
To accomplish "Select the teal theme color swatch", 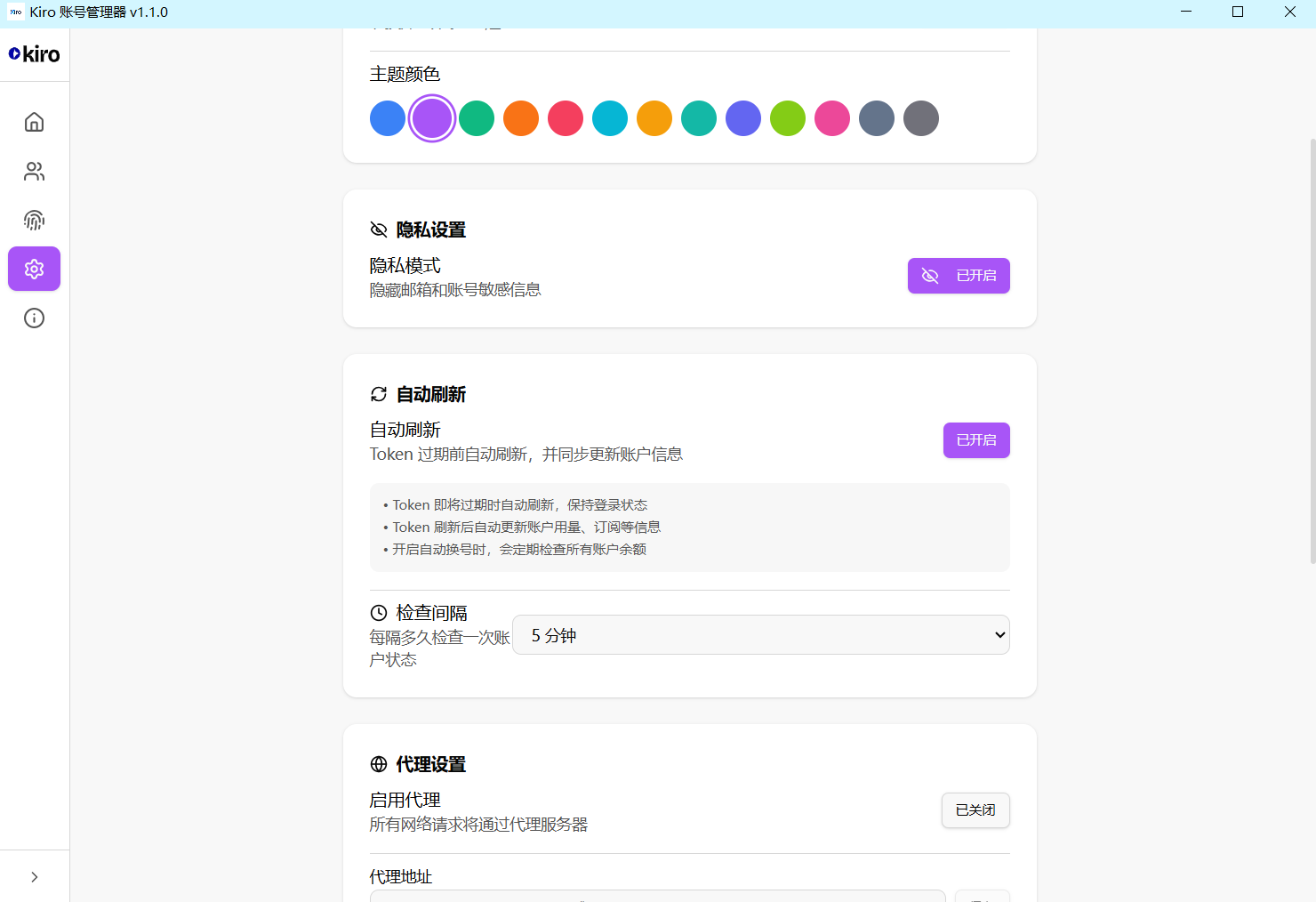I will [x=699, y=118].
